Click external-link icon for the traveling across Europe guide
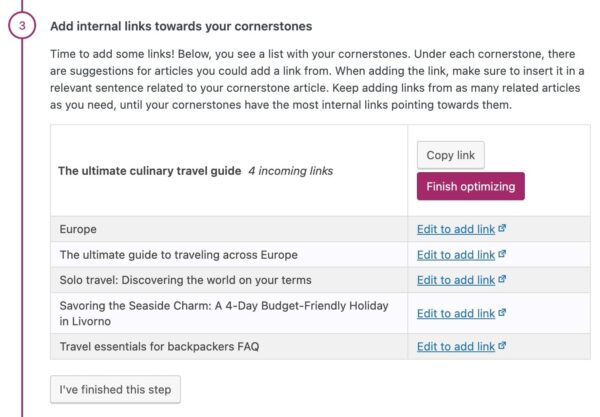600x417 pixels. pos(502,254)
